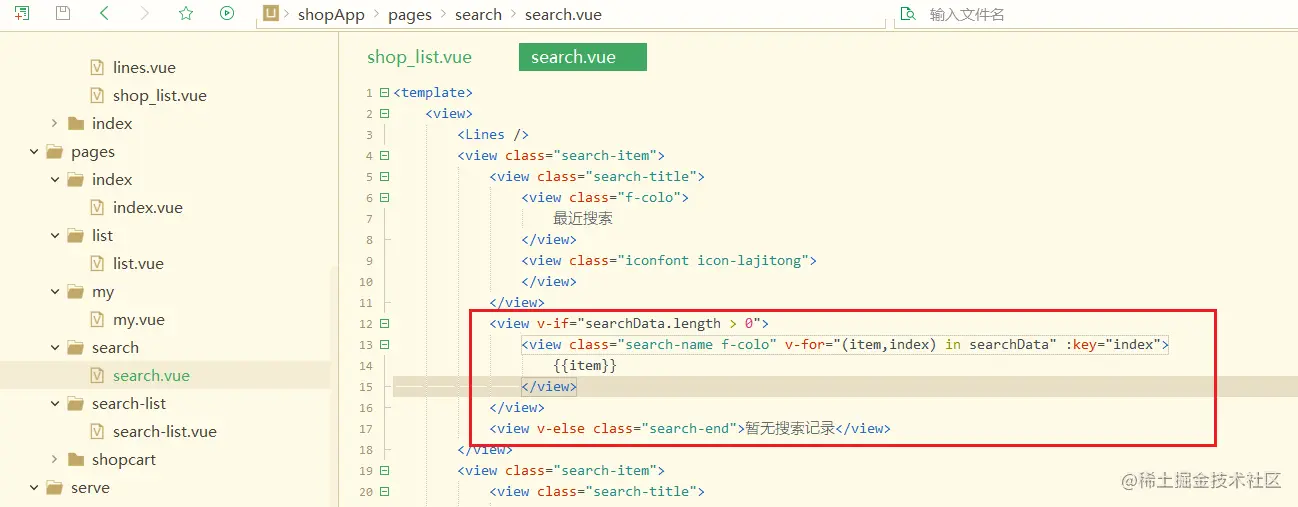Select the search.vue editor tab
1298x507 pixels.
[x=583, y=57]
